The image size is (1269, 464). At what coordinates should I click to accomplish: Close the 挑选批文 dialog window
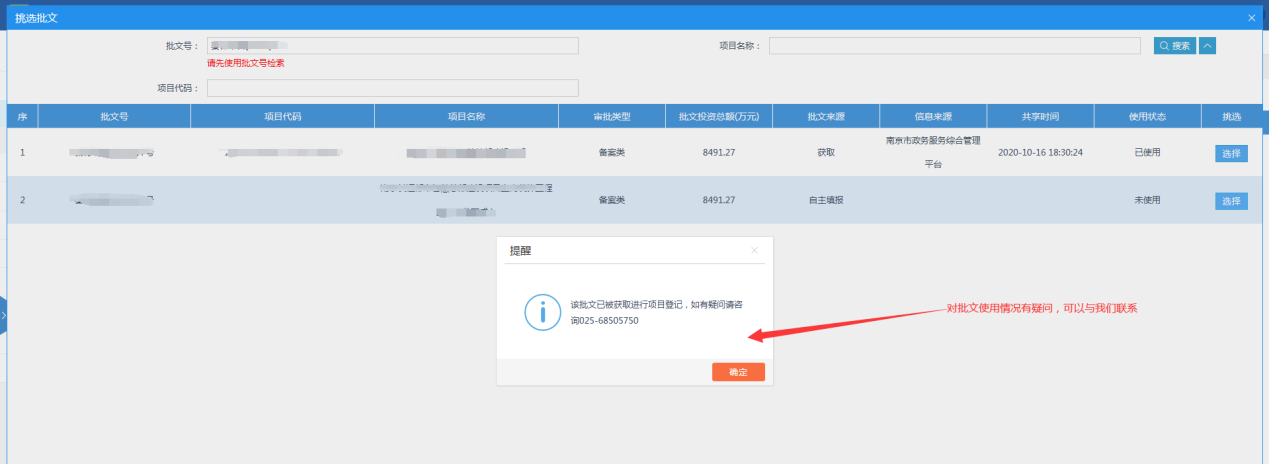(1251, 18)
